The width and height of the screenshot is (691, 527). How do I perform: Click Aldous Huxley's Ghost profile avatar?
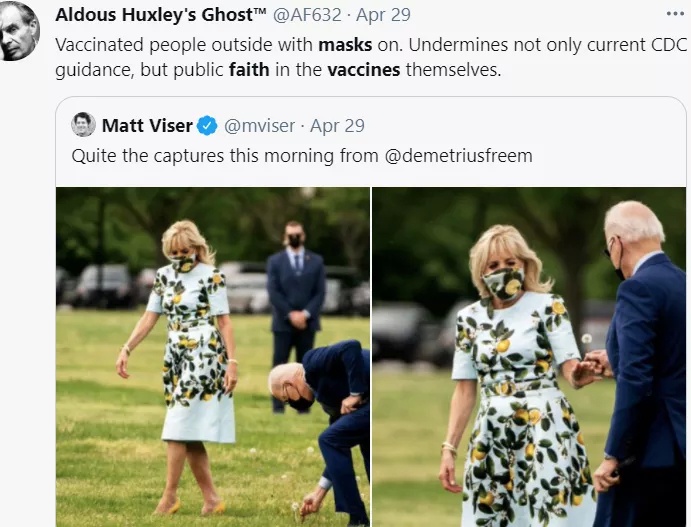point(19,32)
